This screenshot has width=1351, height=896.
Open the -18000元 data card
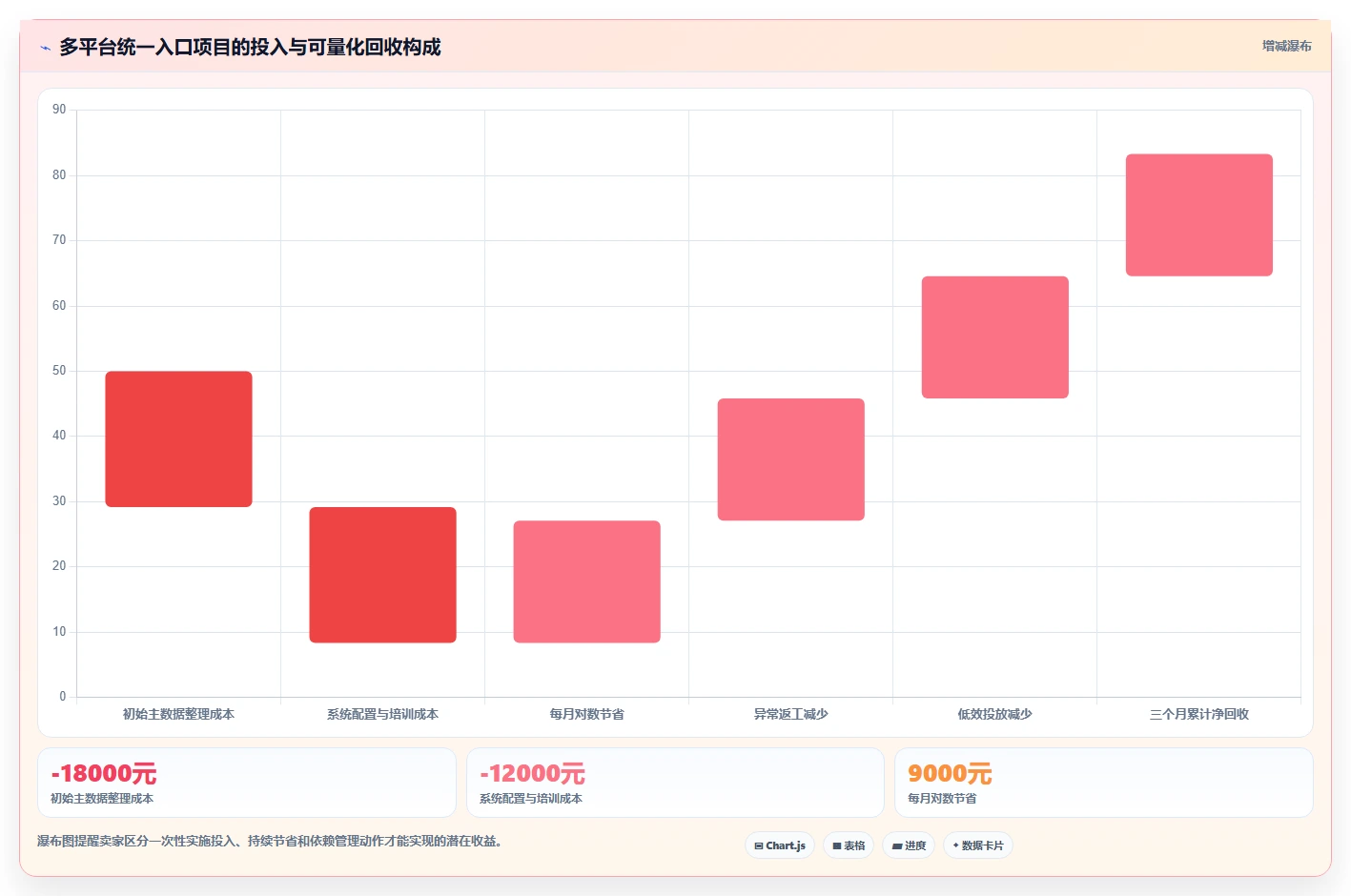point(247,783)
